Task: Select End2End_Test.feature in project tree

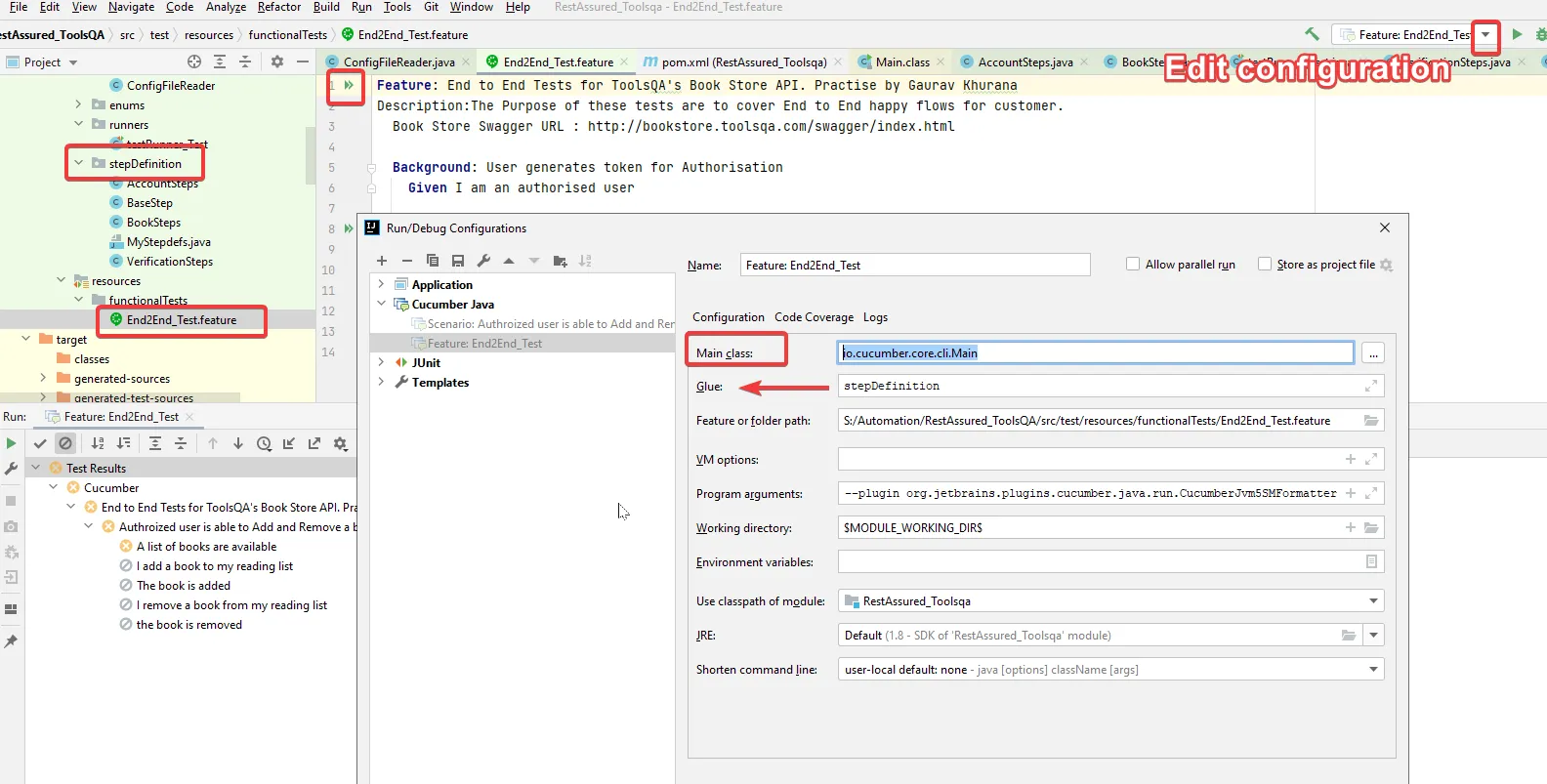Action: tap(182, 319)
